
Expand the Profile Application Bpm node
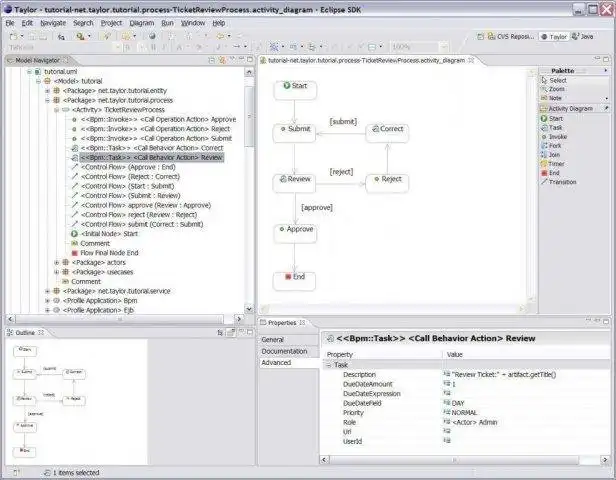(47, 300)
